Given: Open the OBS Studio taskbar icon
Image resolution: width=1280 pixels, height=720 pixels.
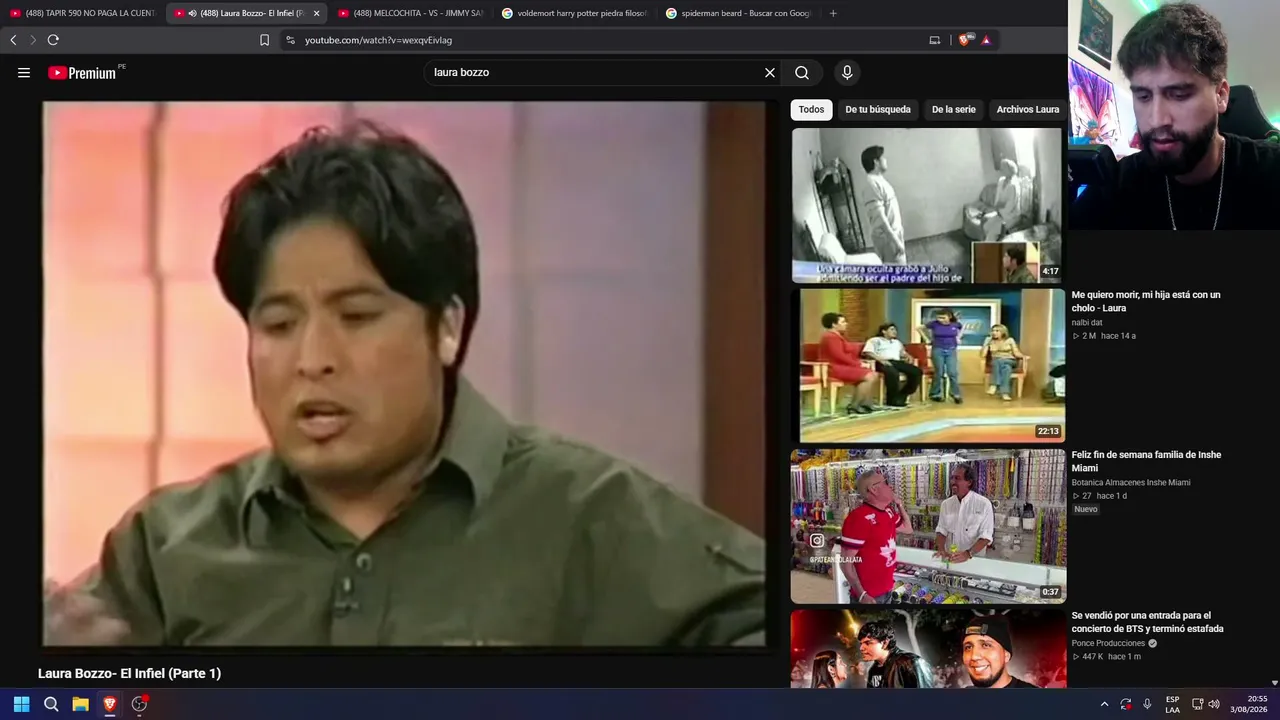Looking at the screenshot, I should pyautogui.click(x=140, y=704).
